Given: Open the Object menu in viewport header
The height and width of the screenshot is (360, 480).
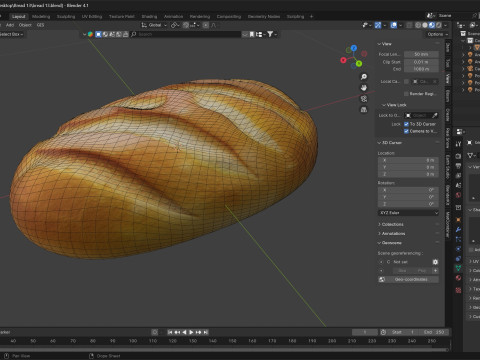Looking at the screenshot, I should tap(25, 25).
